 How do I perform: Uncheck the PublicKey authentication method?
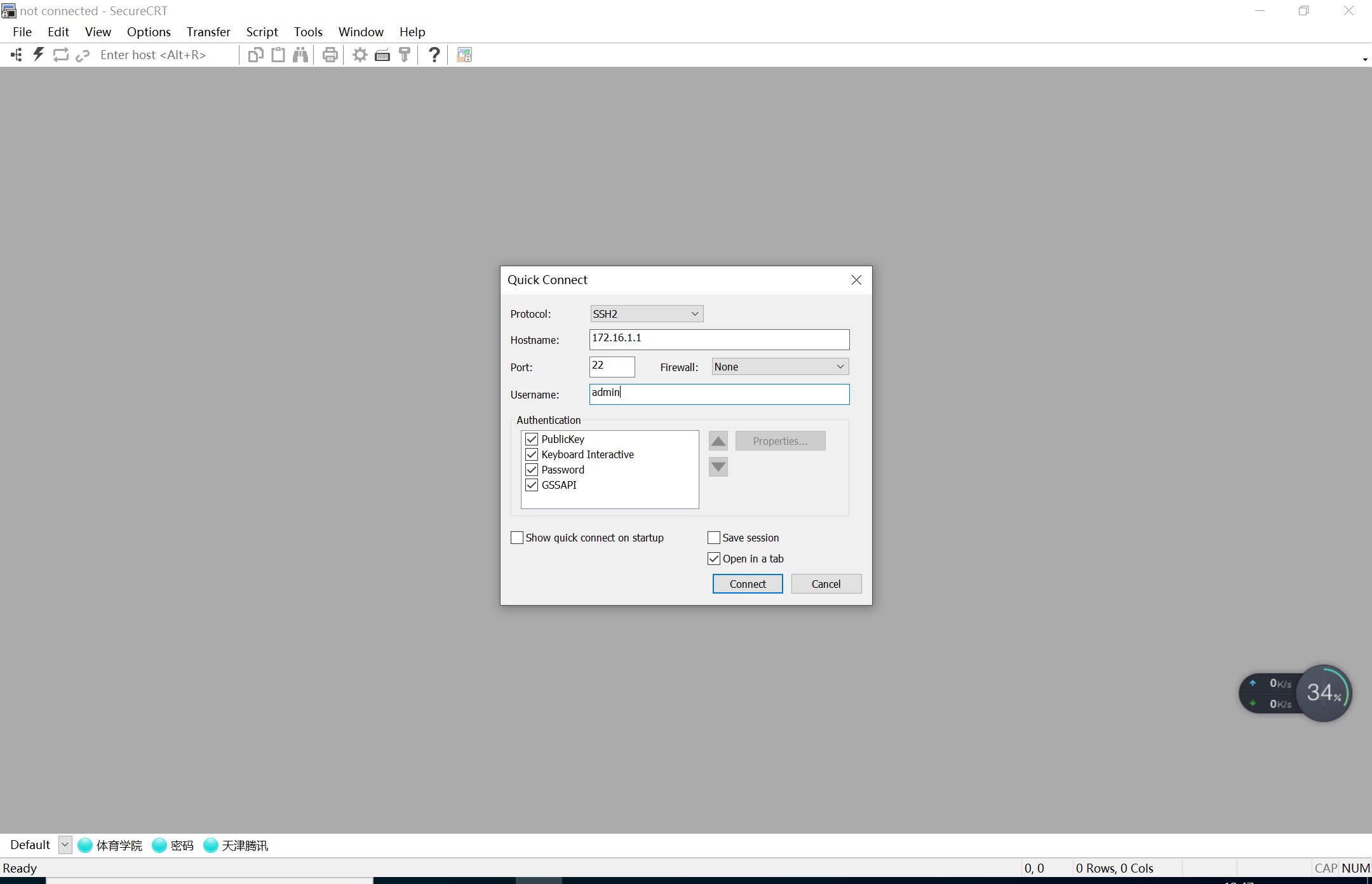[x=532, y=439]
